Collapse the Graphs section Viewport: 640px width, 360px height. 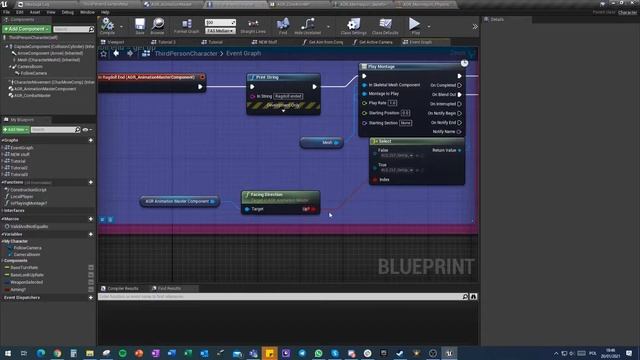click(3, 140)
